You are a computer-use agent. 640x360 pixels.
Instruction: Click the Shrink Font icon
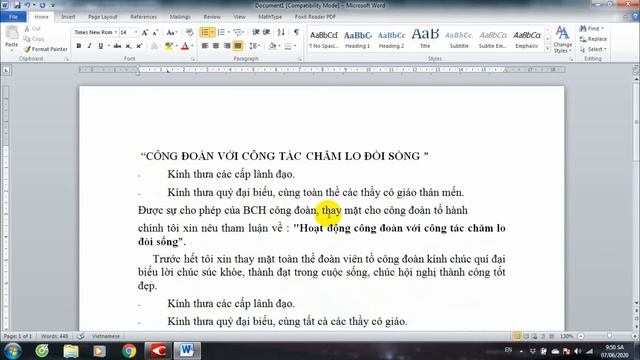click(155, 32)
